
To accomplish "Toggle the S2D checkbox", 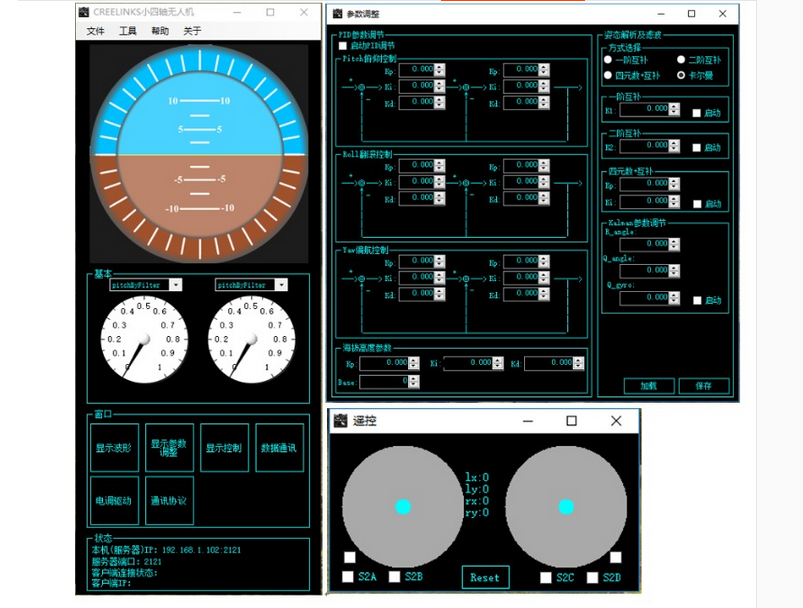I will 593,577.
